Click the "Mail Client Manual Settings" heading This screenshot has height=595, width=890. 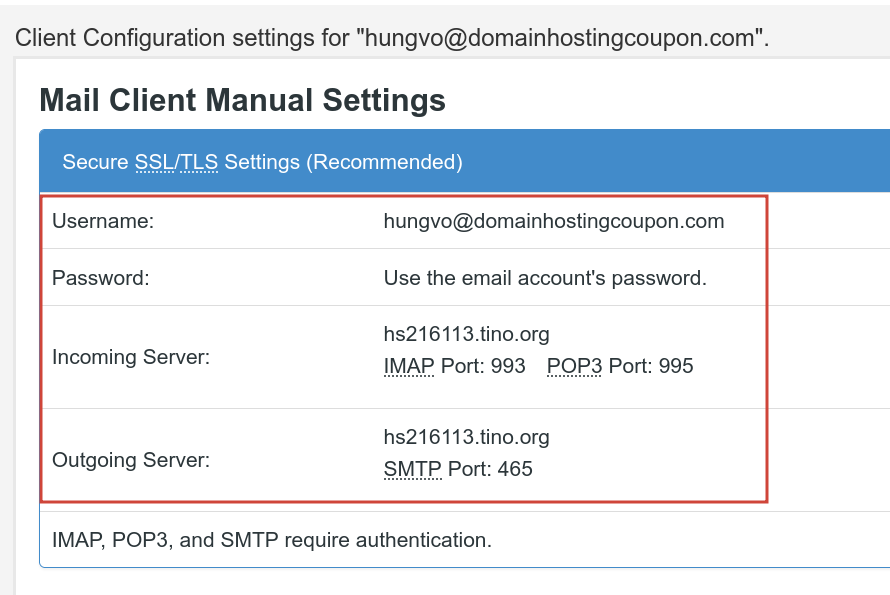coord(242,100)
